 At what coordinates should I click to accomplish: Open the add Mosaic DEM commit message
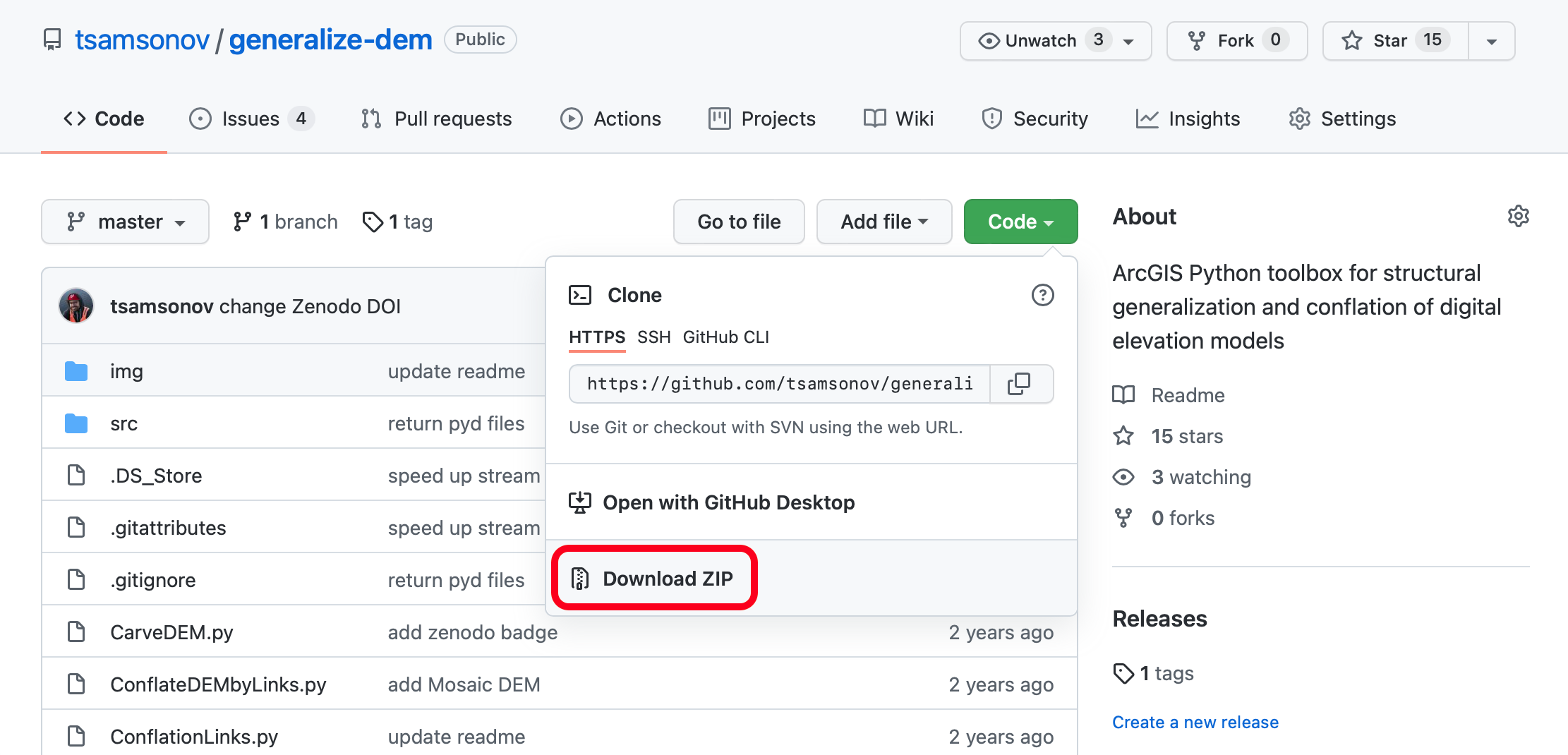(x=464, y=684)
